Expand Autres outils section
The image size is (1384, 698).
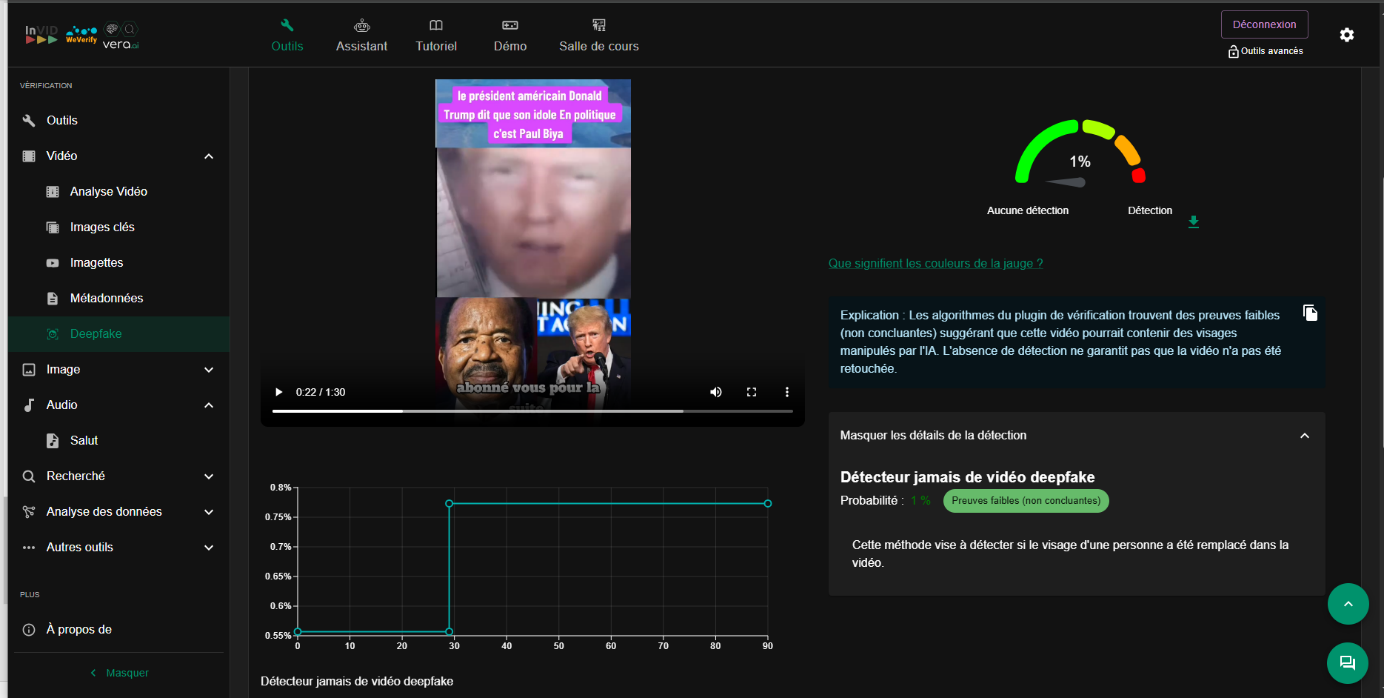(x=118, y=547)
